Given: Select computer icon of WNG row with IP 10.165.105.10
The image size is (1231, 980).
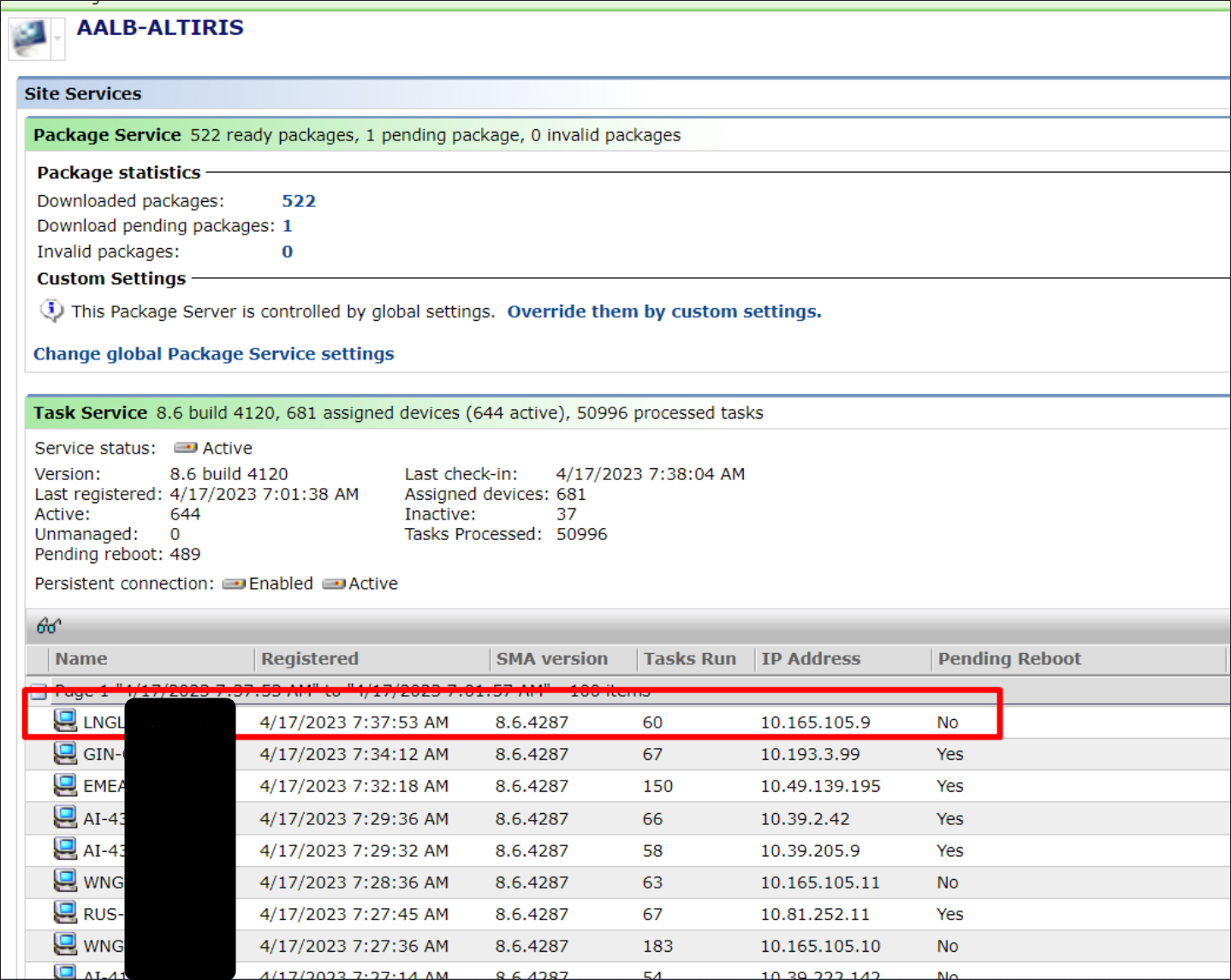Looking at the screenshot, I should pos(65,945).
